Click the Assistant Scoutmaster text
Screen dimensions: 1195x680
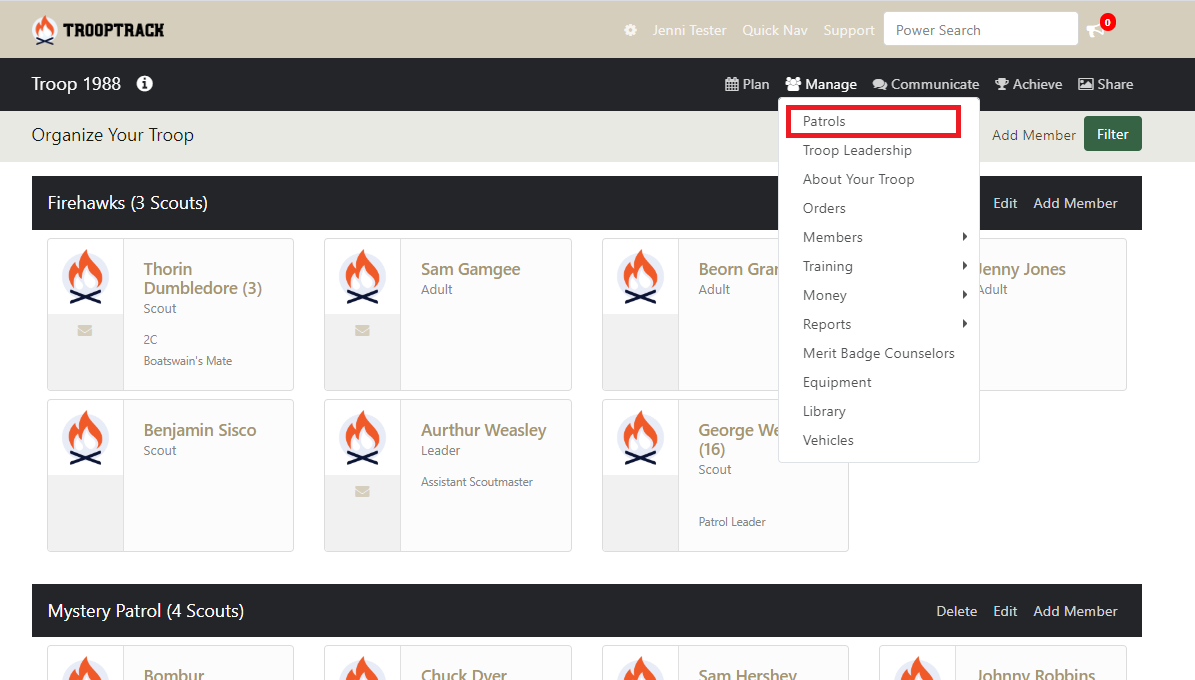[476, 482]
